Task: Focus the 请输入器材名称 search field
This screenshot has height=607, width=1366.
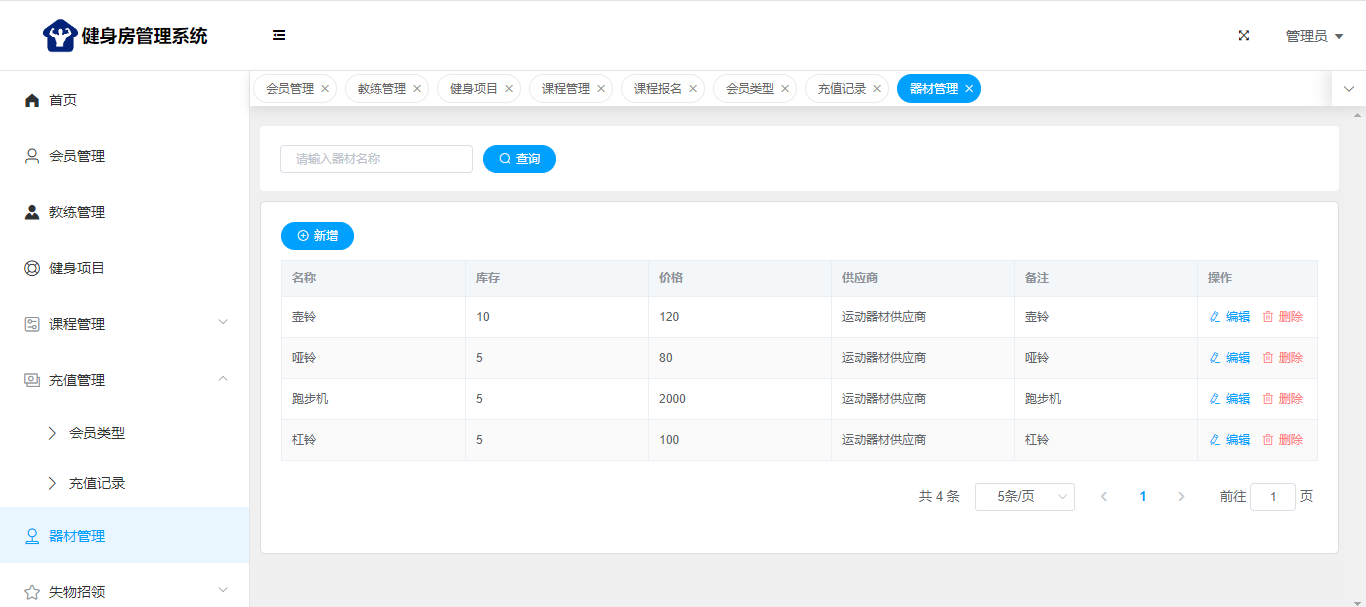Action: coord(376,159)
